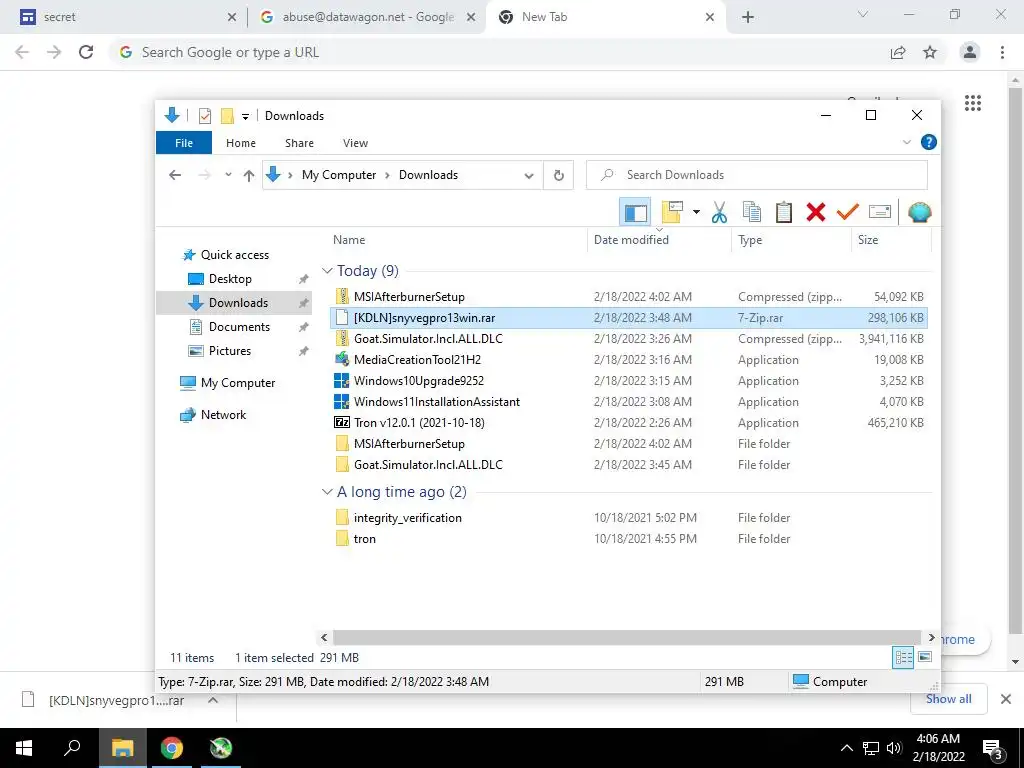The width and height of the screenshot is (1024, 768).
Task: Select Tron v12.0.1 (2021-10-18) file
Action: tap(628, 423)
